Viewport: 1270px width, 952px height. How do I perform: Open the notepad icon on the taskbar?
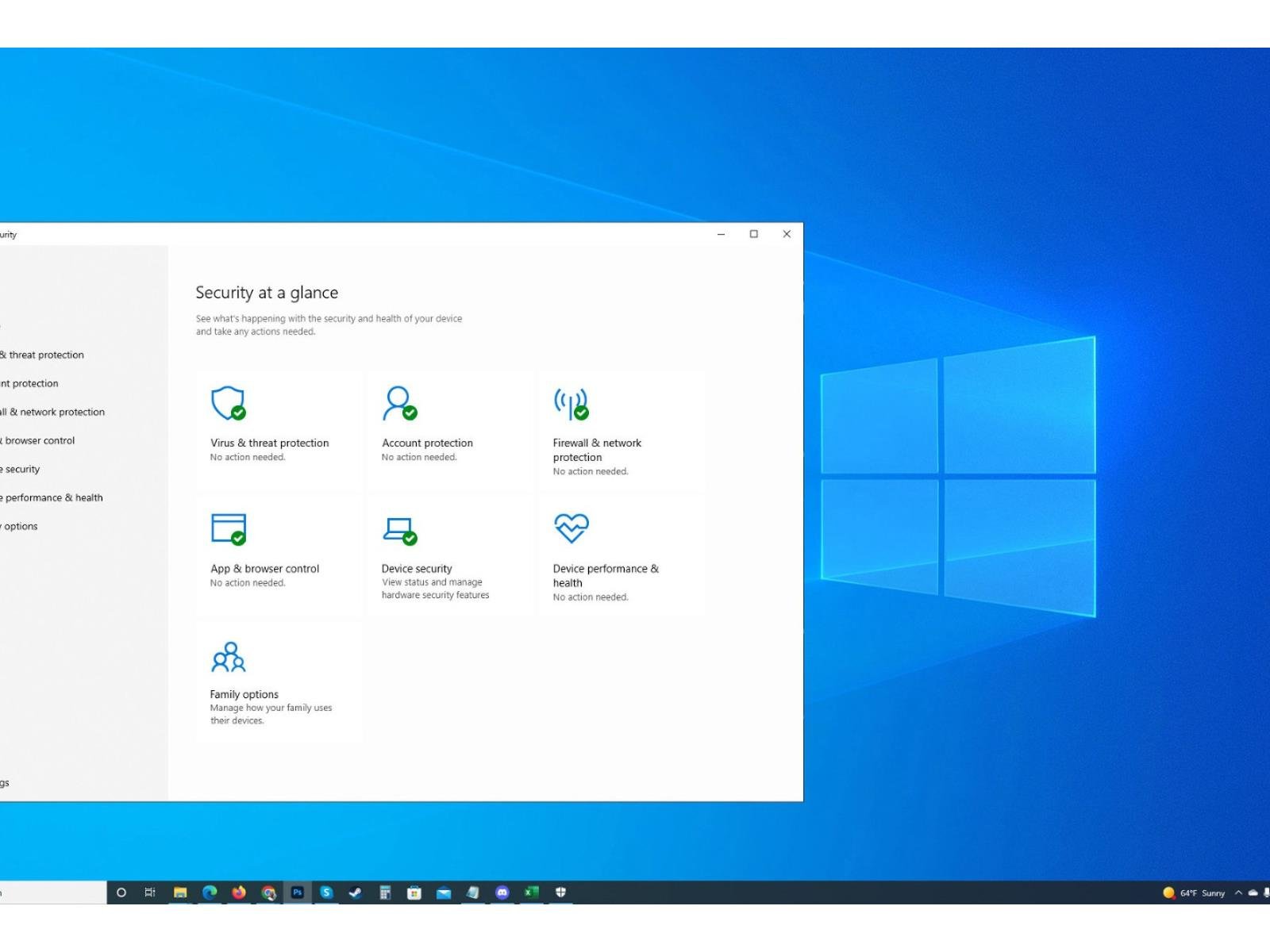tap(473, 892)
